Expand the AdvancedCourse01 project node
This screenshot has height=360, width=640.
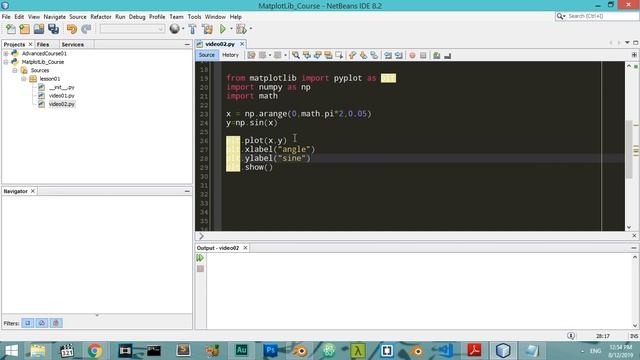[x=6, y=53]
